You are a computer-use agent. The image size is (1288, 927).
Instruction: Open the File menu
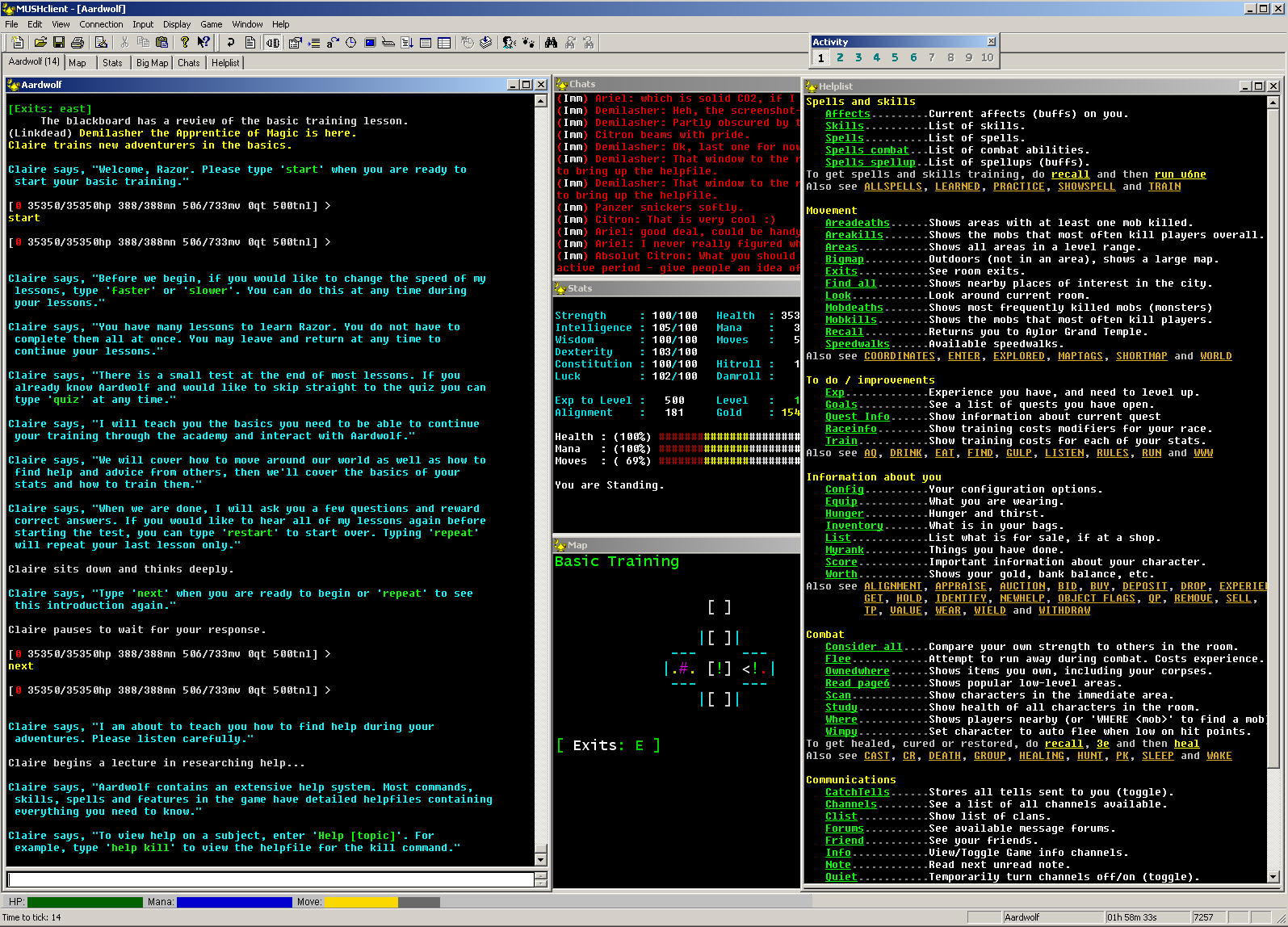[x=11, y=24]
